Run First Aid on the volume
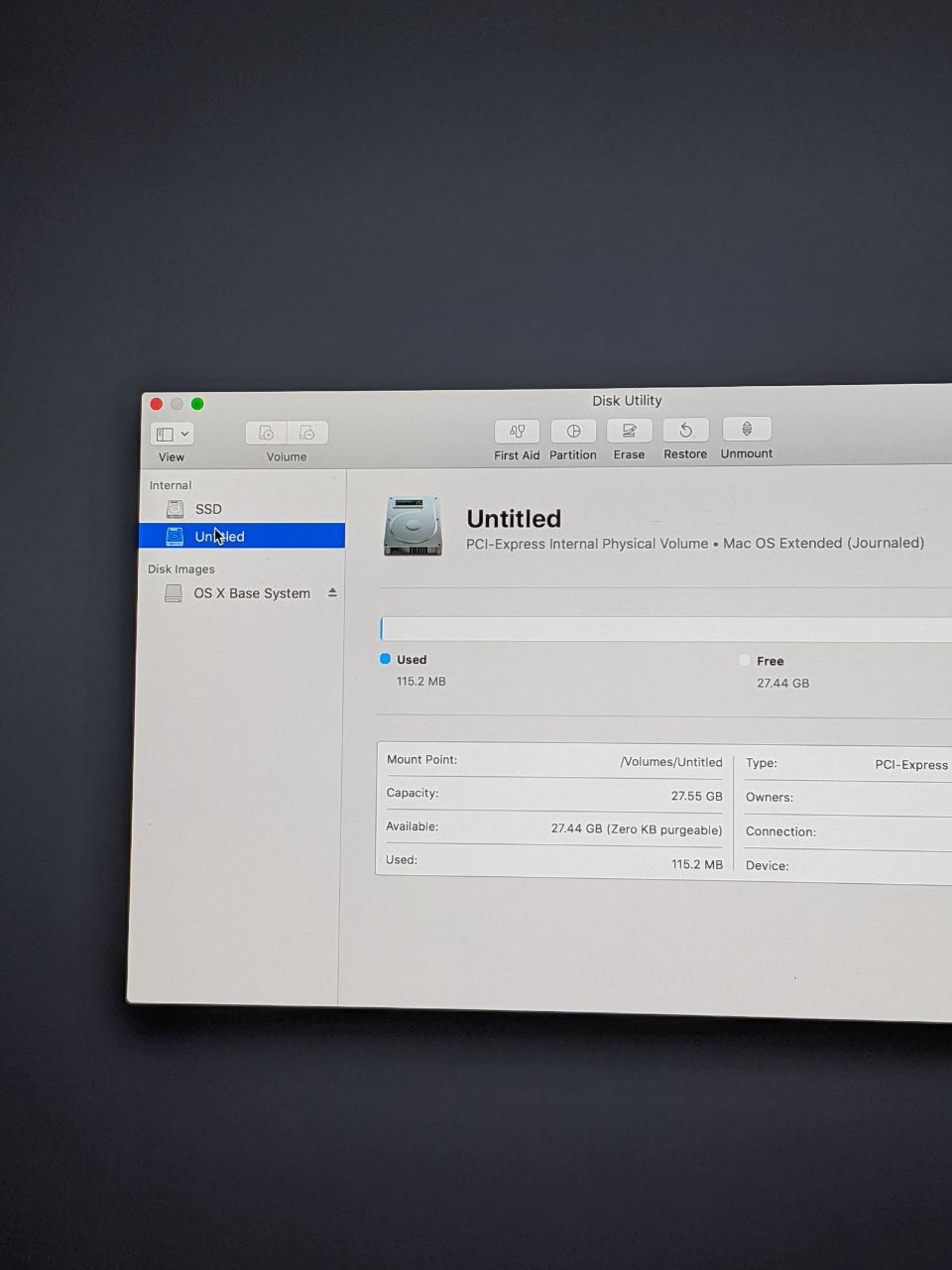Screen dimensions: 952x1270 tap(517, 431)
